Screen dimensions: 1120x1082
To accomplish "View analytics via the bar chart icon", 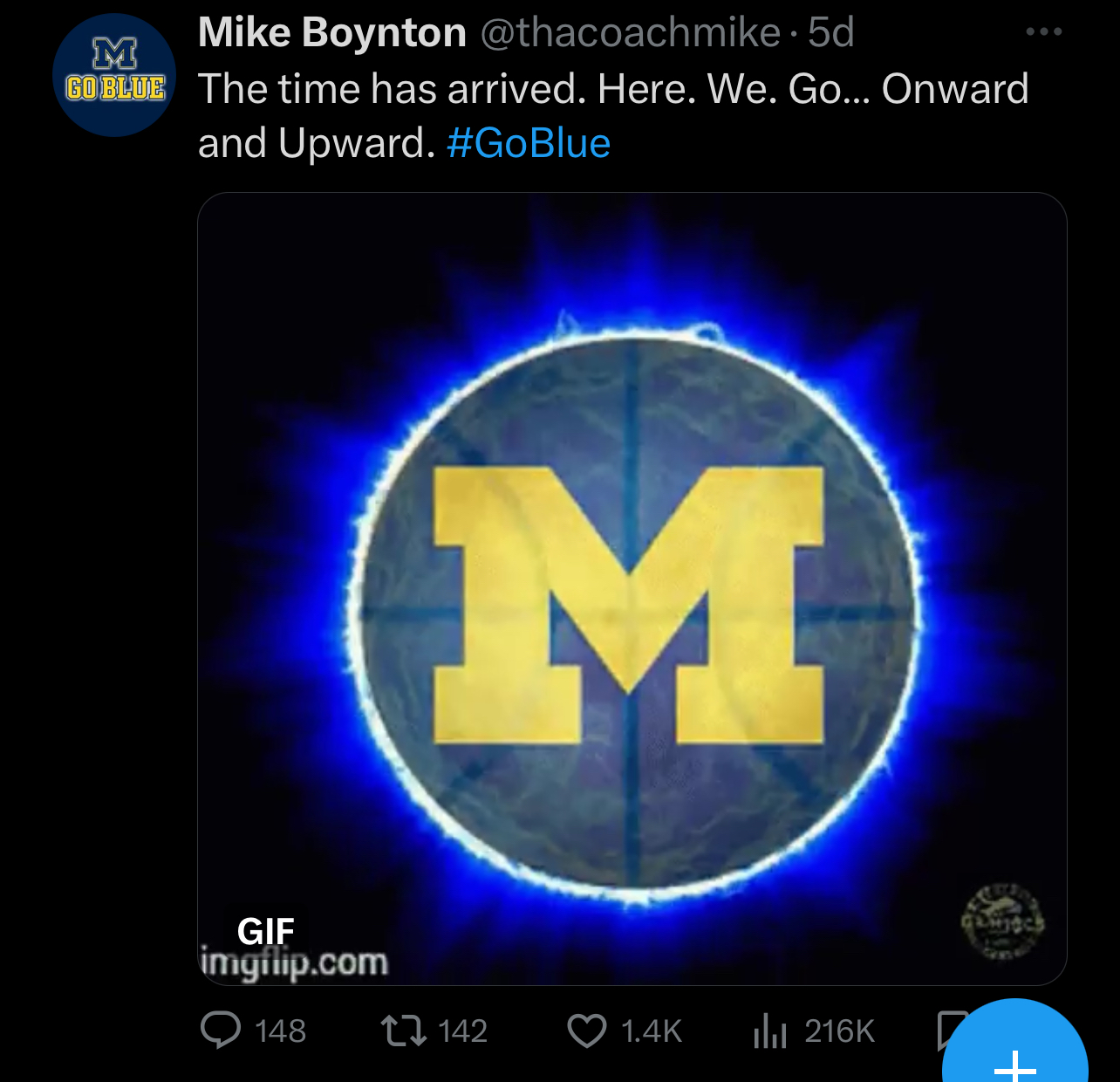I will pyautogui.click(x=770, y=1031).
